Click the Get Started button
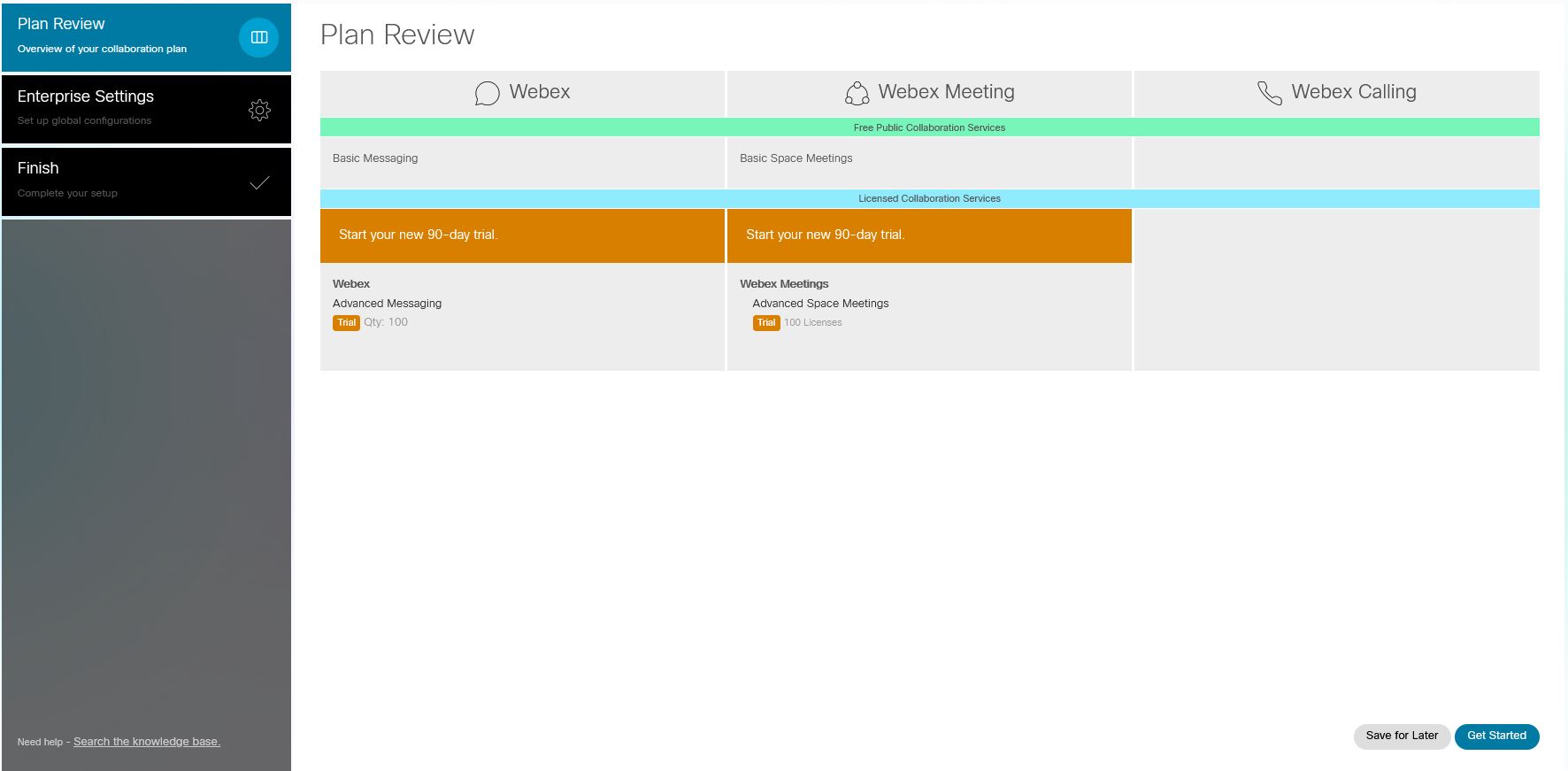This screenshot has height=771, width=1568. click(1496, 736)
